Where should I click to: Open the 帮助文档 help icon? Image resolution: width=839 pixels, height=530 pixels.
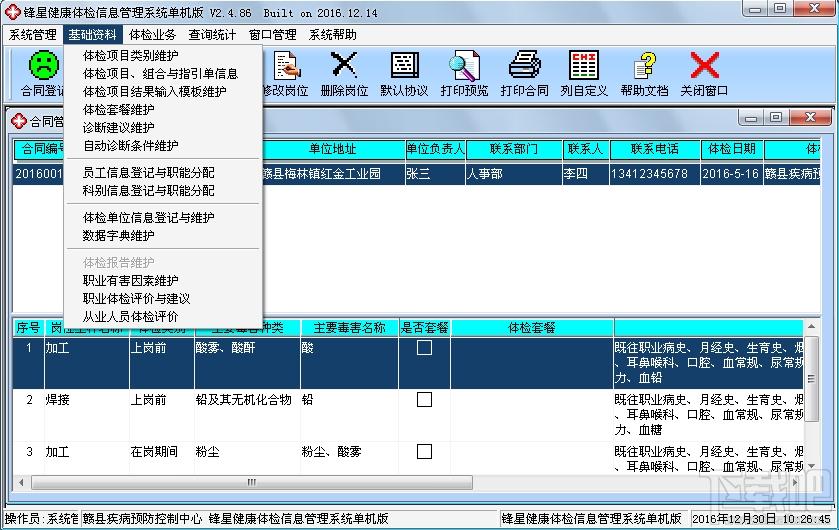point(645,65)
